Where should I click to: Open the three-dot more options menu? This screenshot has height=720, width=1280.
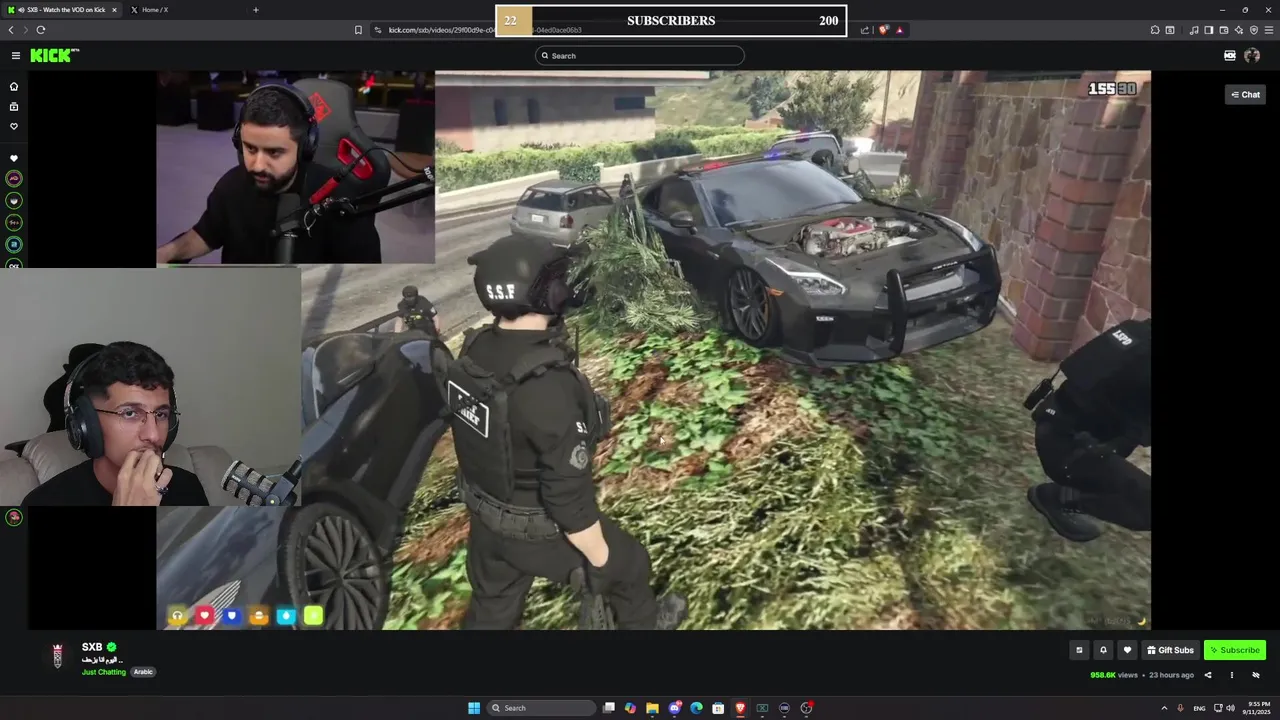pyautogui.click(x=1231, y=675)
